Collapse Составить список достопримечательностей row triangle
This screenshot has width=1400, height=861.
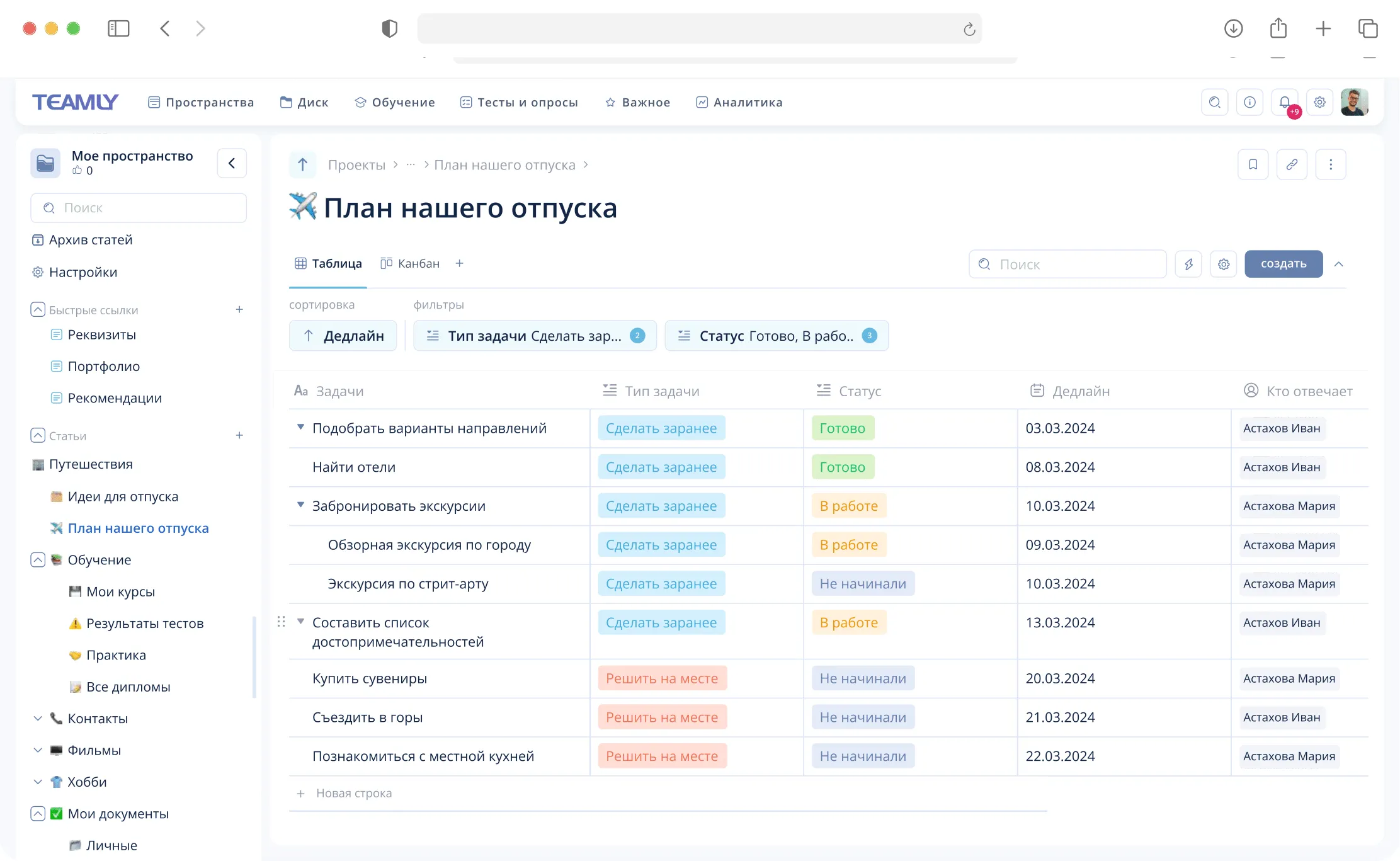tap(300, 622)
